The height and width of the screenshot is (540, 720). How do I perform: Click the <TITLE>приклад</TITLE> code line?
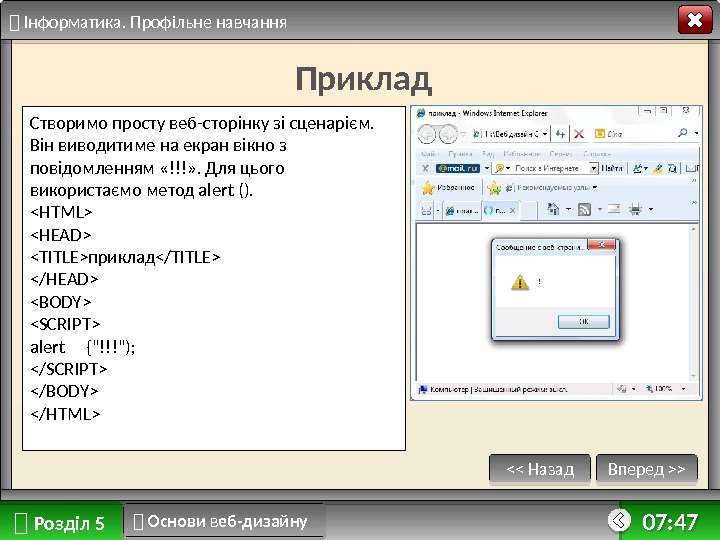pos(125,257)
